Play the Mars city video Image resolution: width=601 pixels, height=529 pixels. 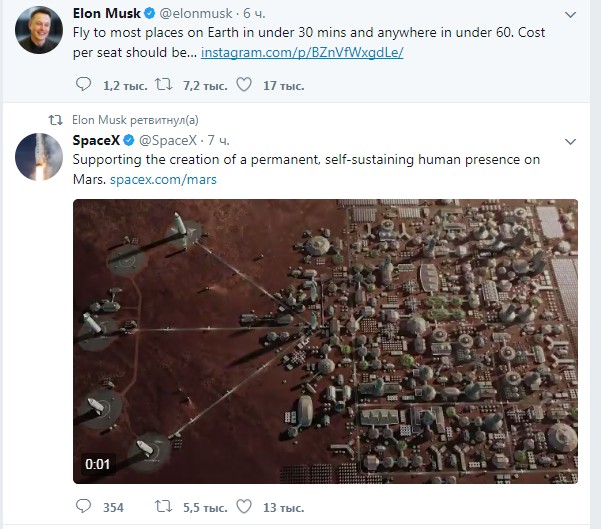(x=325, y=341)
